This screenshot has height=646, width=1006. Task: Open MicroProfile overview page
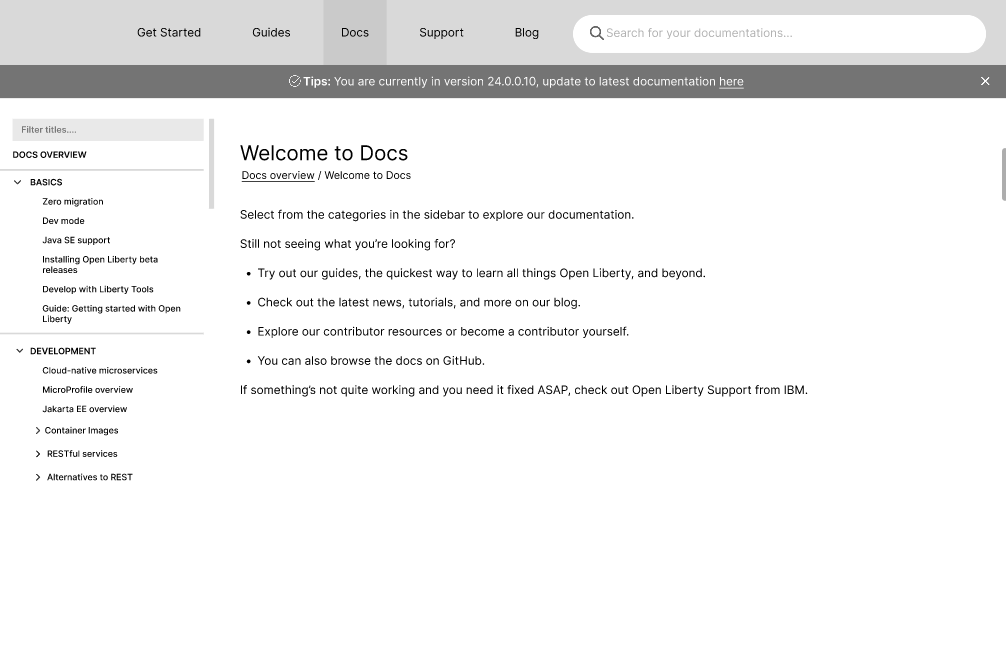87,389
